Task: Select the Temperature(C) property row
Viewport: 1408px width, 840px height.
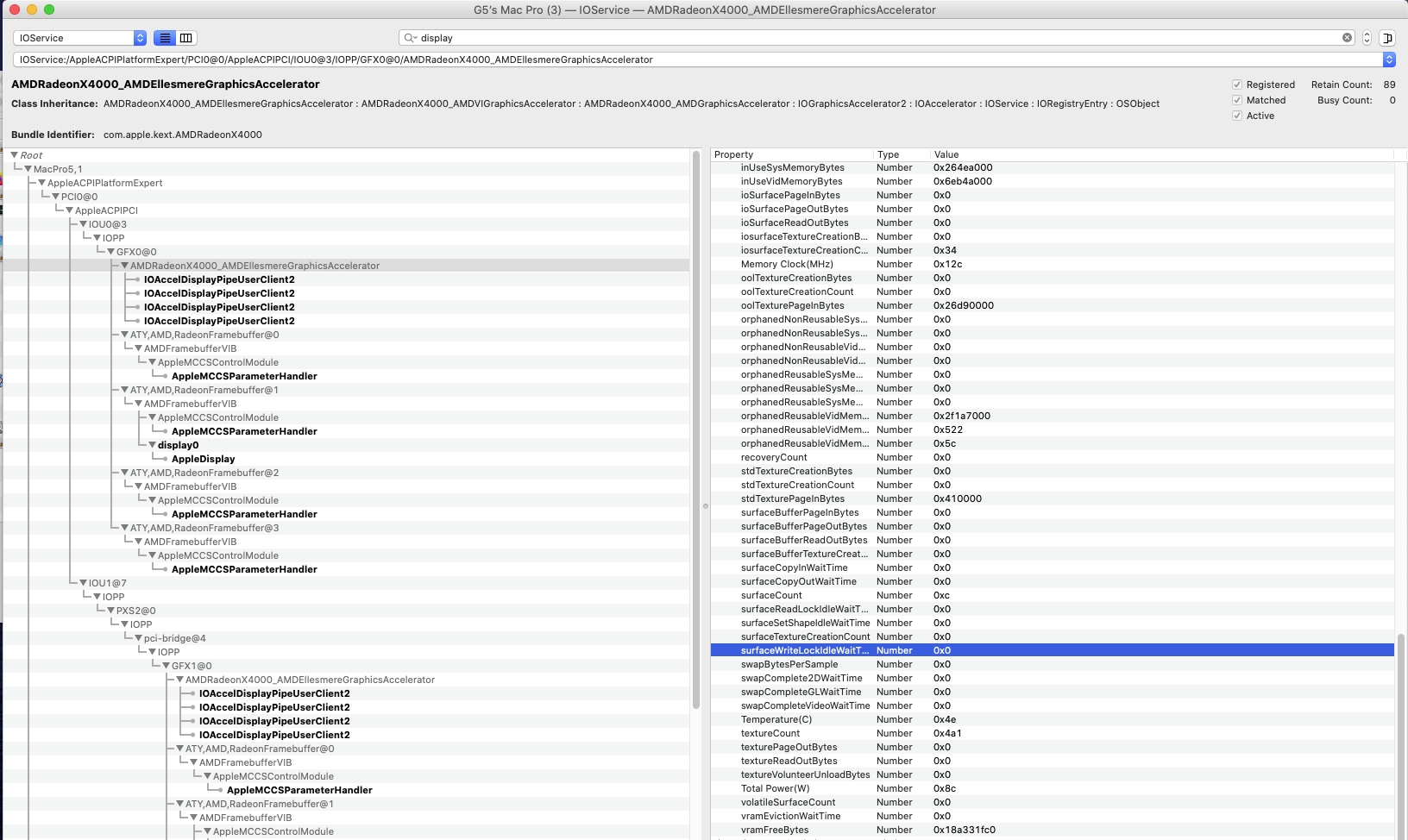Action: click(1052, 719)
